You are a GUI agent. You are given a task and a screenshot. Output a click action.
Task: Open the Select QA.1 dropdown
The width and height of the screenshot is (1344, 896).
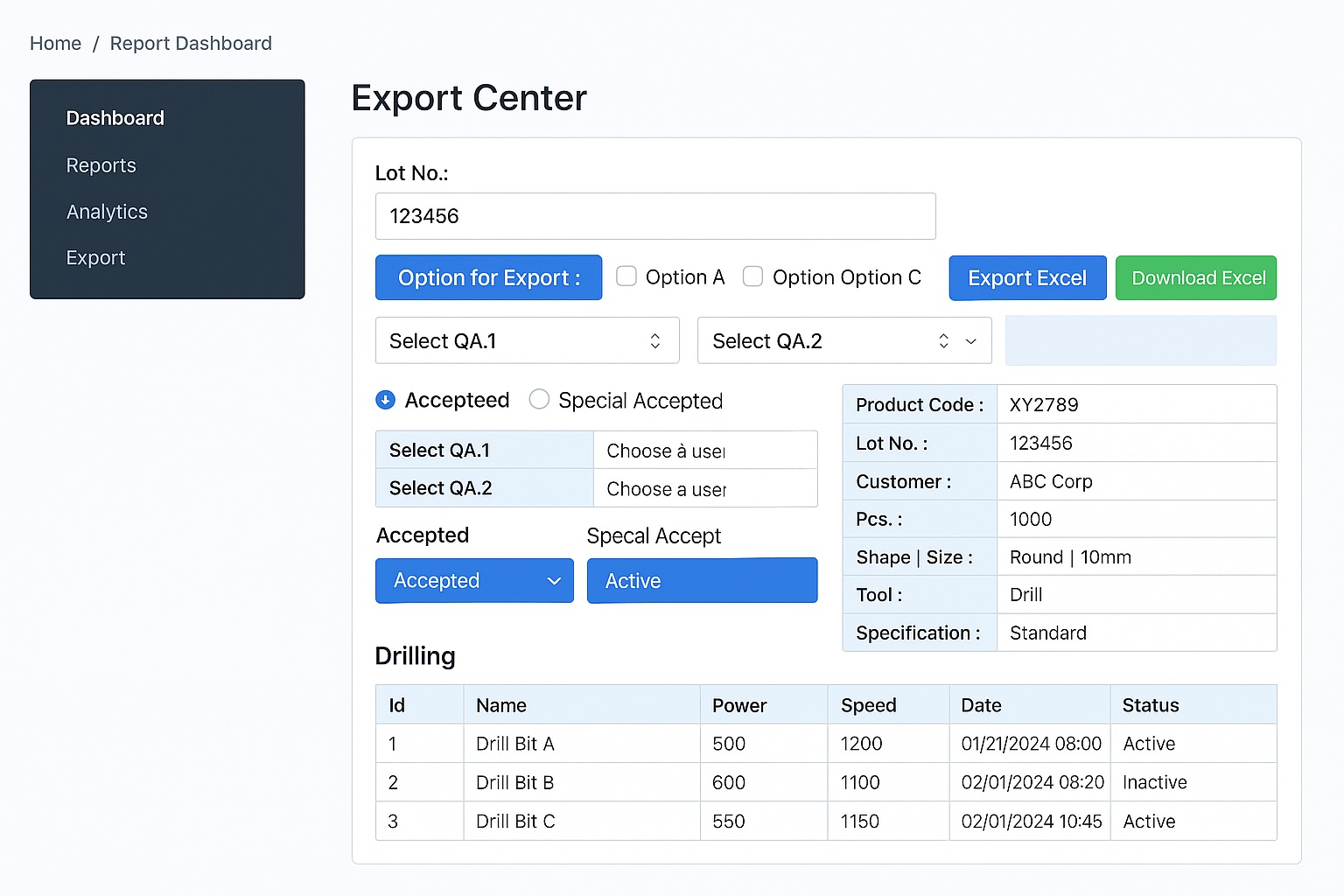(527, 341)
